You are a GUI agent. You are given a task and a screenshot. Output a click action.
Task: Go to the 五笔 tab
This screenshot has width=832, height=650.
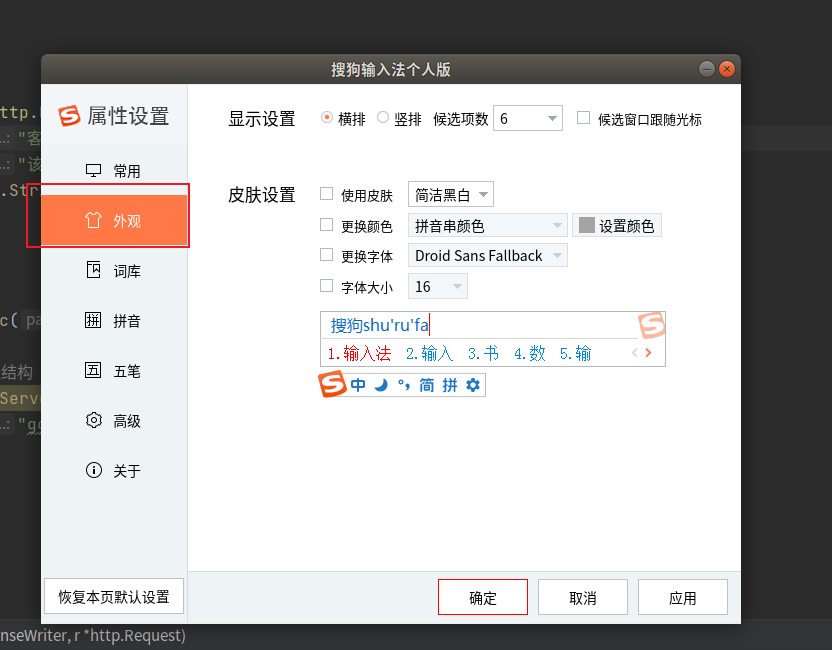[x=114, y=370]
